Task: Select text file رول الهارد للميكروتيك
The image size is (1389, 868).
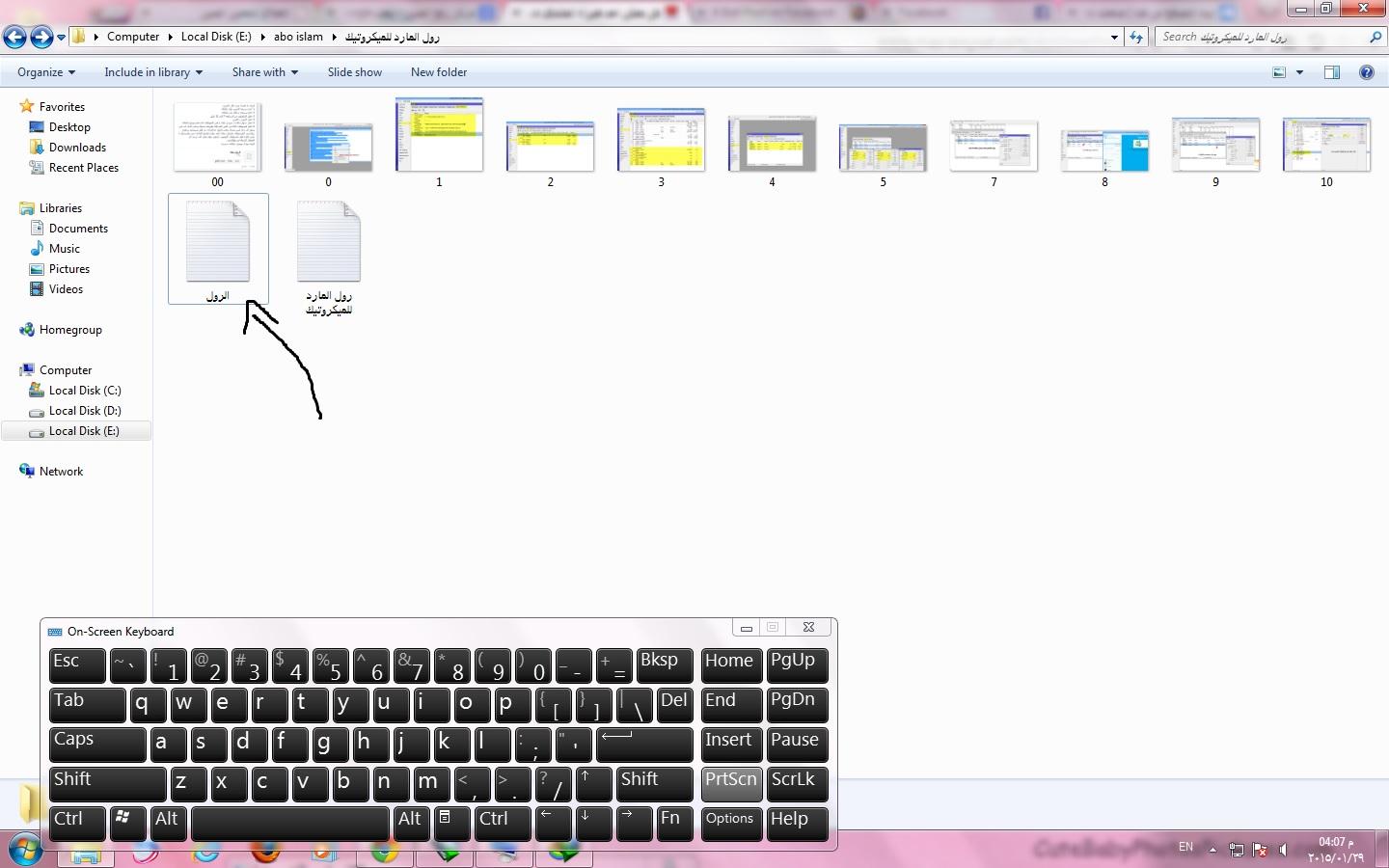Action: pos(329,257)
